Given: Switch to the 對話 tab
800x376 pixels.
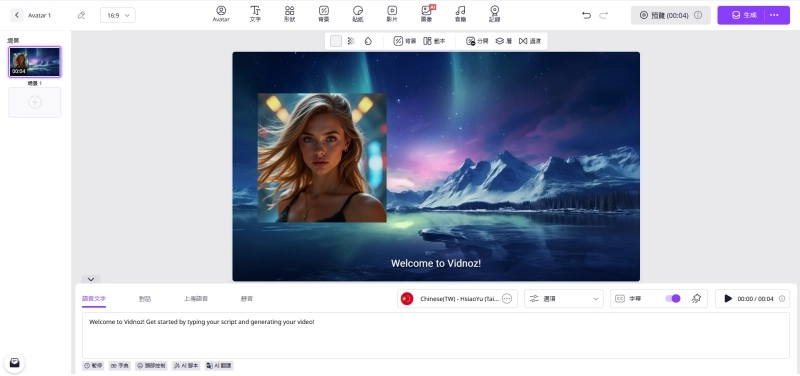Looking at the screenshot, I should (x=145, y=298).
